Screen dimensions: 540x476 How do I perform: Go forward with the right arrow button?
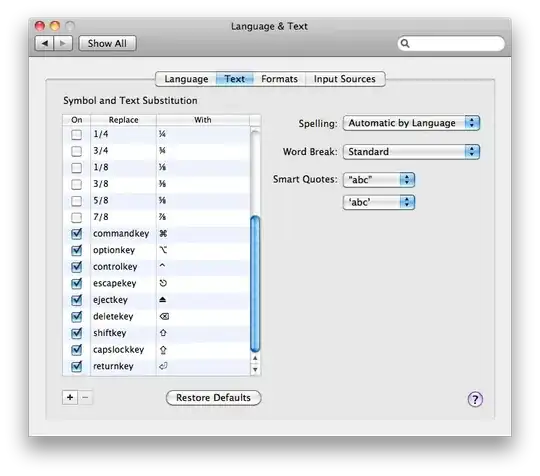pos(63,43)
